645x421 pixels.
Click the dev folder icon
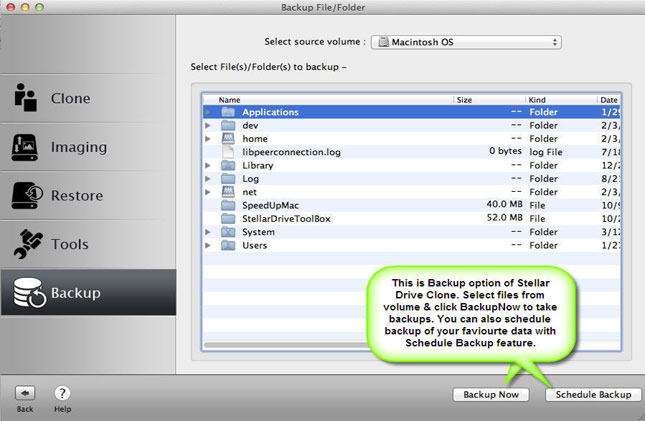point(228,125)
